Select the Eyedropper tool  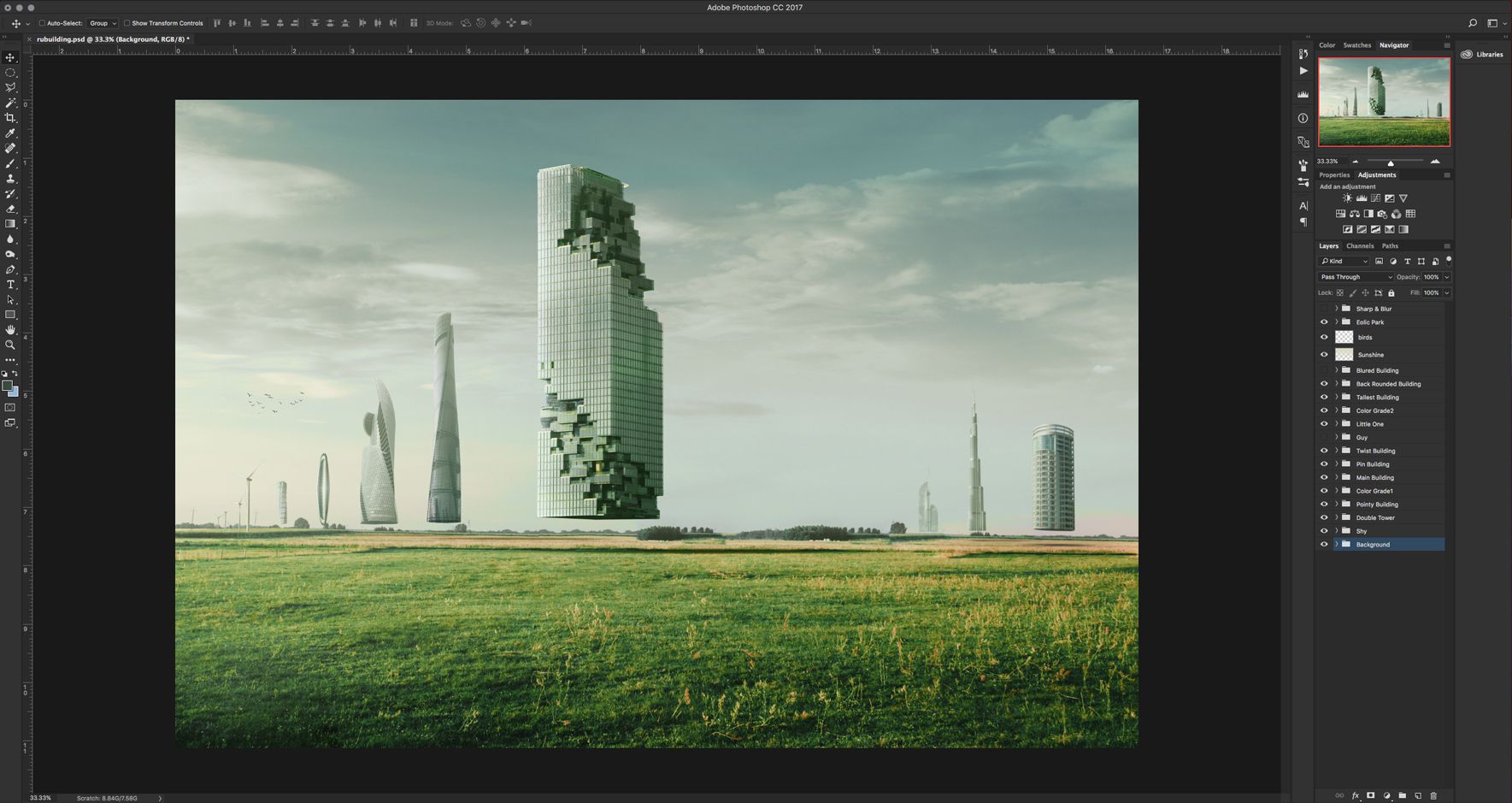click(x=10, y=133)
